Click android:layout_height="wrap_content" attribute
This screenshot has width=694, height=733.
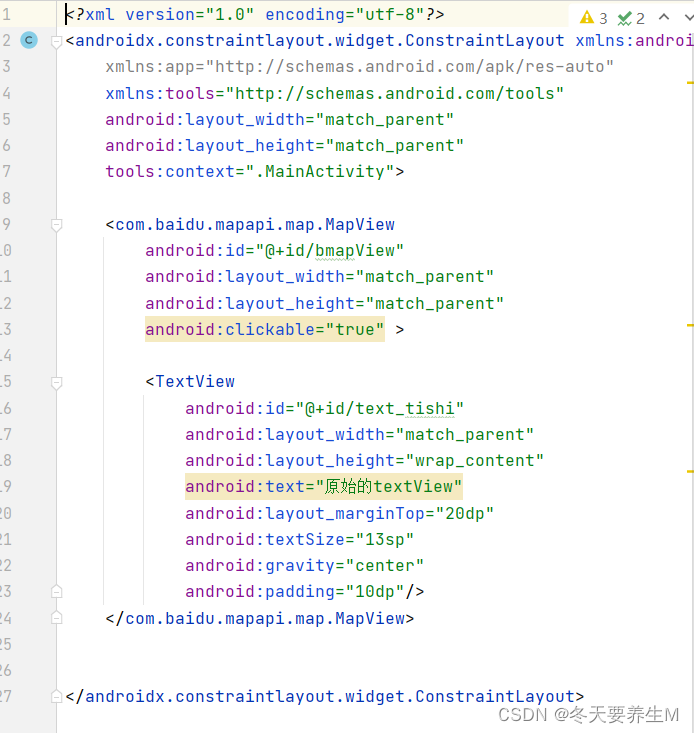pos(365,460)
